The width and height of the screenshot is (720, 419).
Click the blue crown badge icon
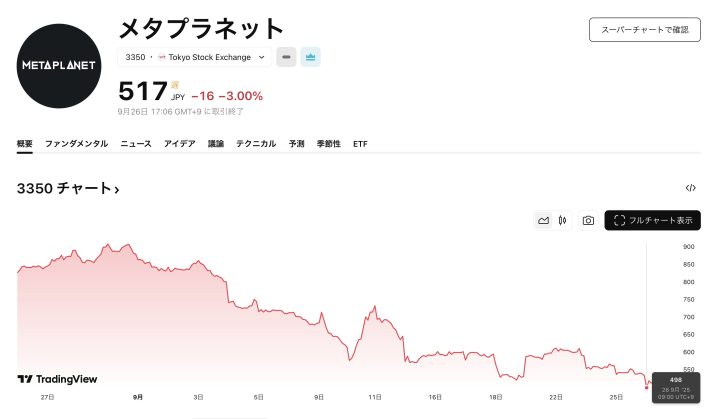point(310,57)
